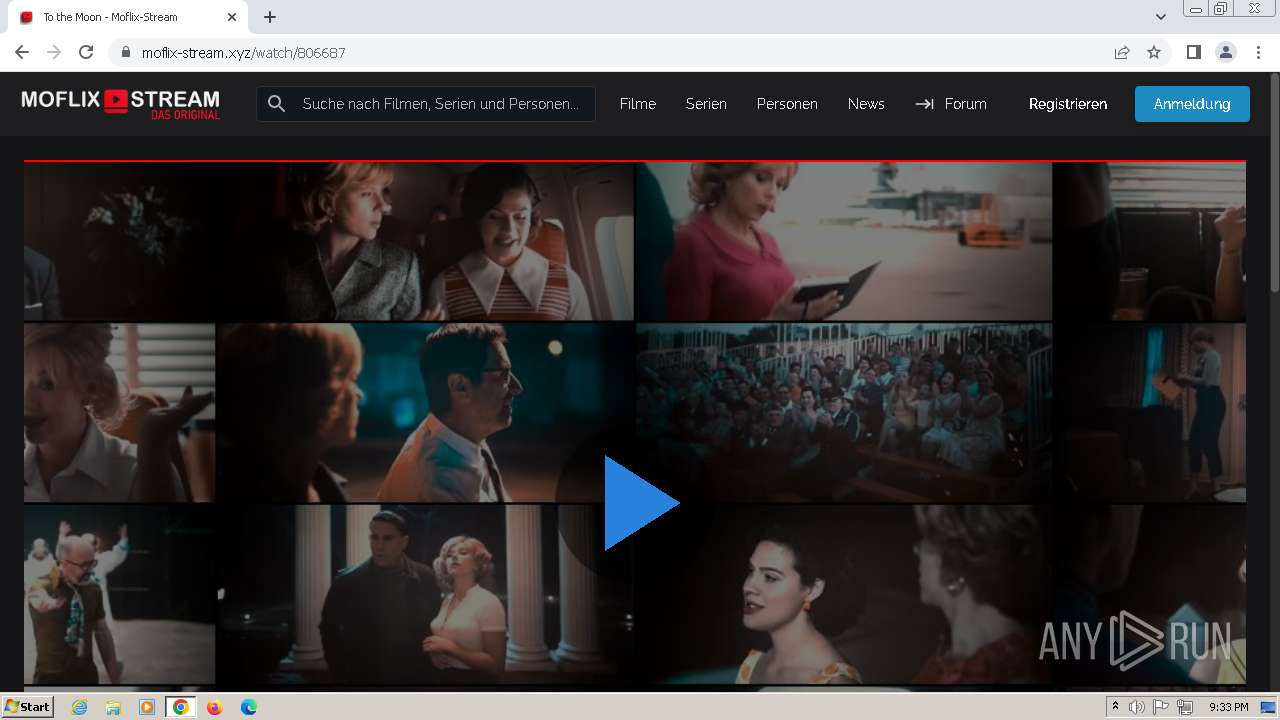Open the Chrome profile menu

click(x=1226, y=52)
